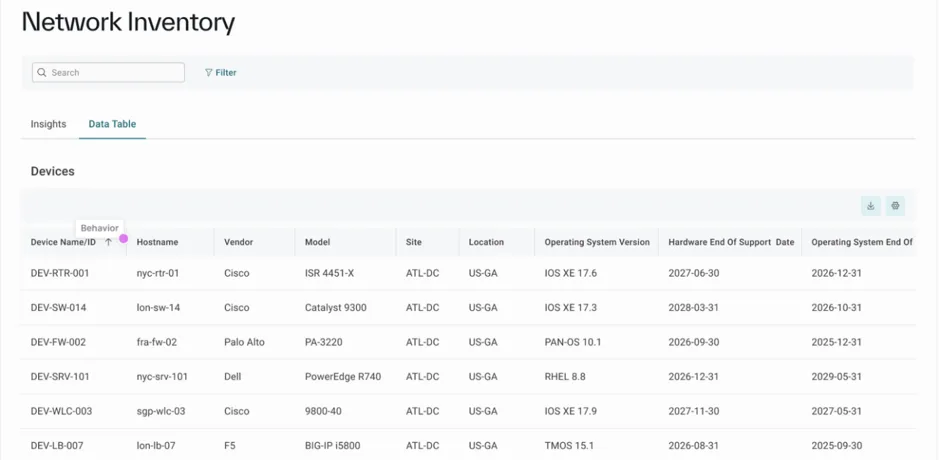Click the Operating System Version column header
The height and width of the screenshot is (460, 940).
tap(597, 242)
